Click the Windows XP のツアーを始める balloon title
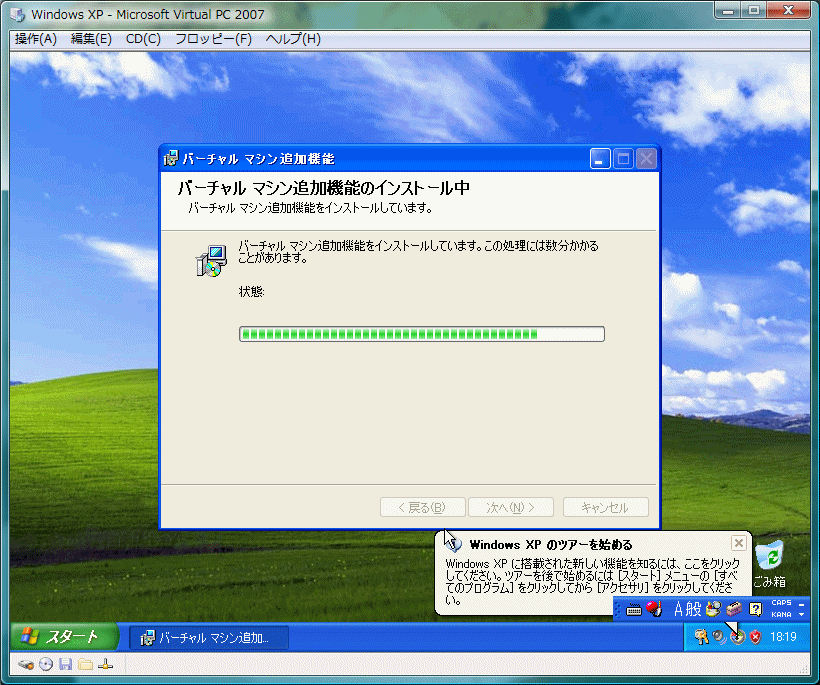The height and width of the screenshot is (685, 820). pyautogui.click(x=551, y=545)
